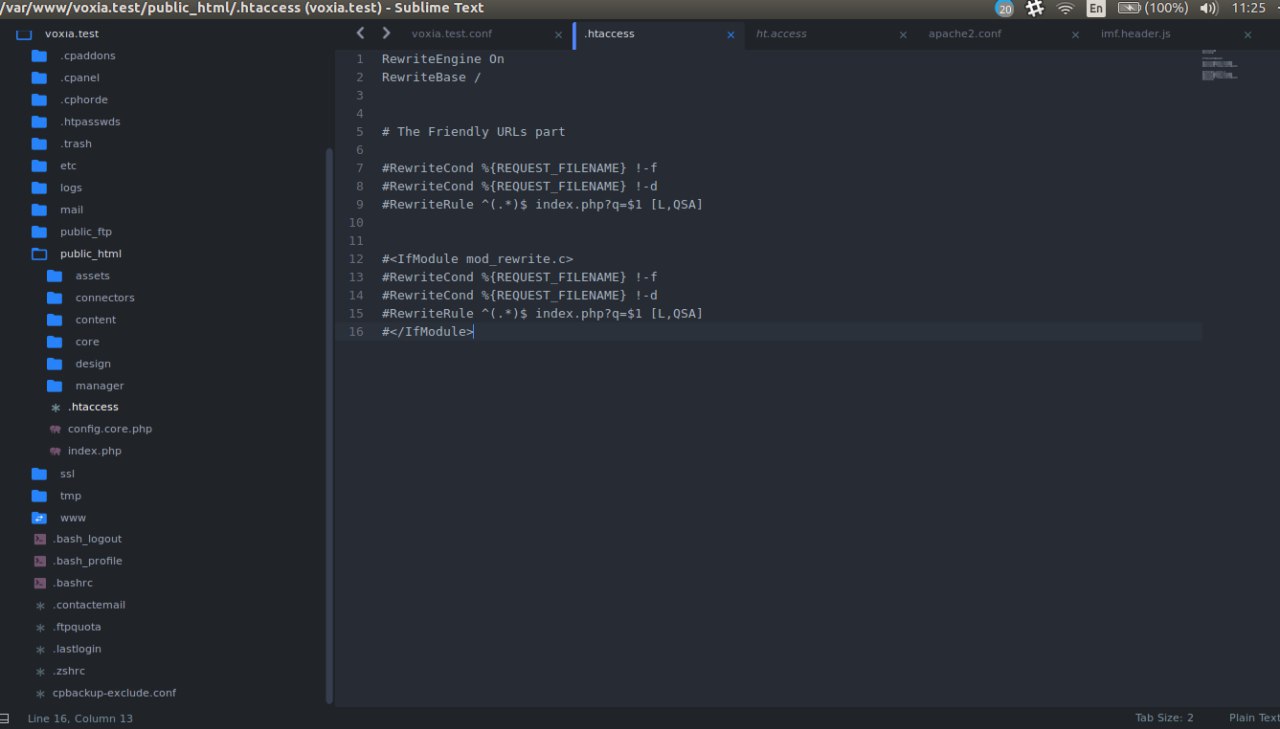Open the .cpaddons folder icon
Image resolution: width=1280 pixels, height=729 pixels.
[39, 56]
